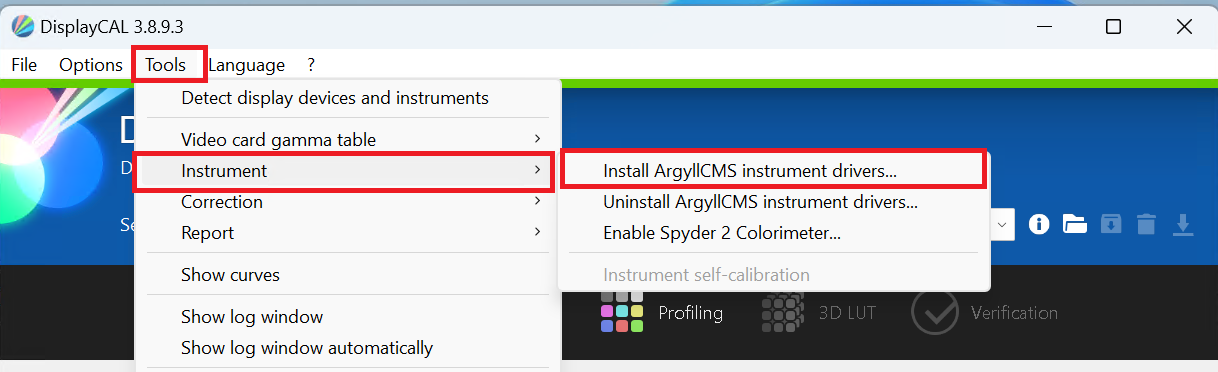The image size is (1218, 372).
Task: Click the DisplayCAL logo in title bar
Action: 21,27
